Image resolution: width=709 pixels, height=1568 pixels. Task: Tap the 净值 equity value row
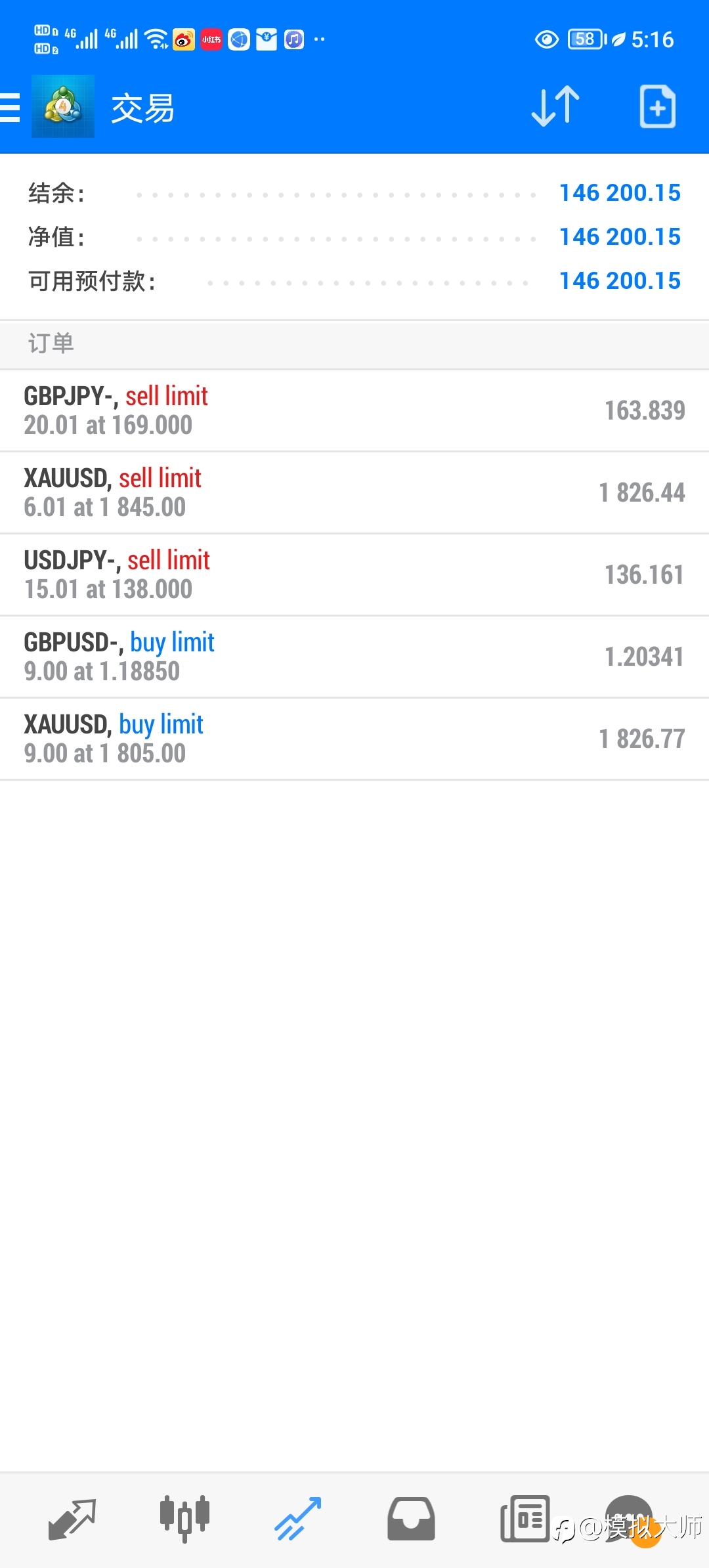(354, 237)
